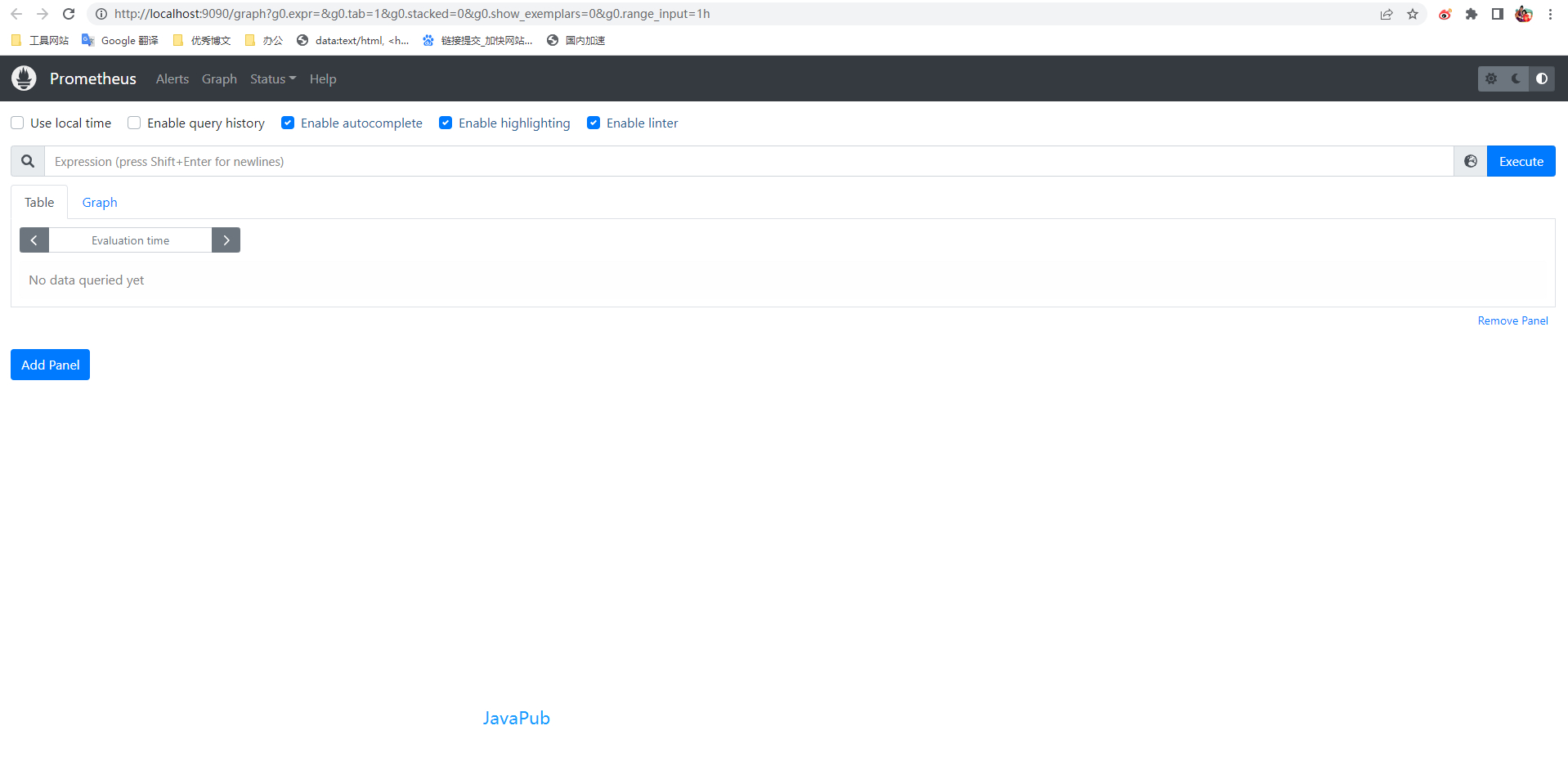
Task: Open the Help nav link
Action: [323, 78]
